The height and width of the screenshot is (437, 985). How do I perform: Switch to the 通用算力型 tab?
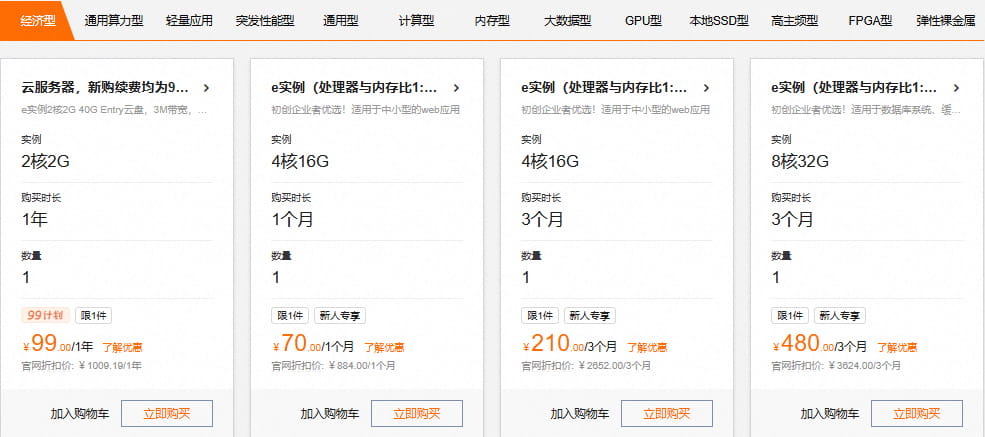coord(112,20)
